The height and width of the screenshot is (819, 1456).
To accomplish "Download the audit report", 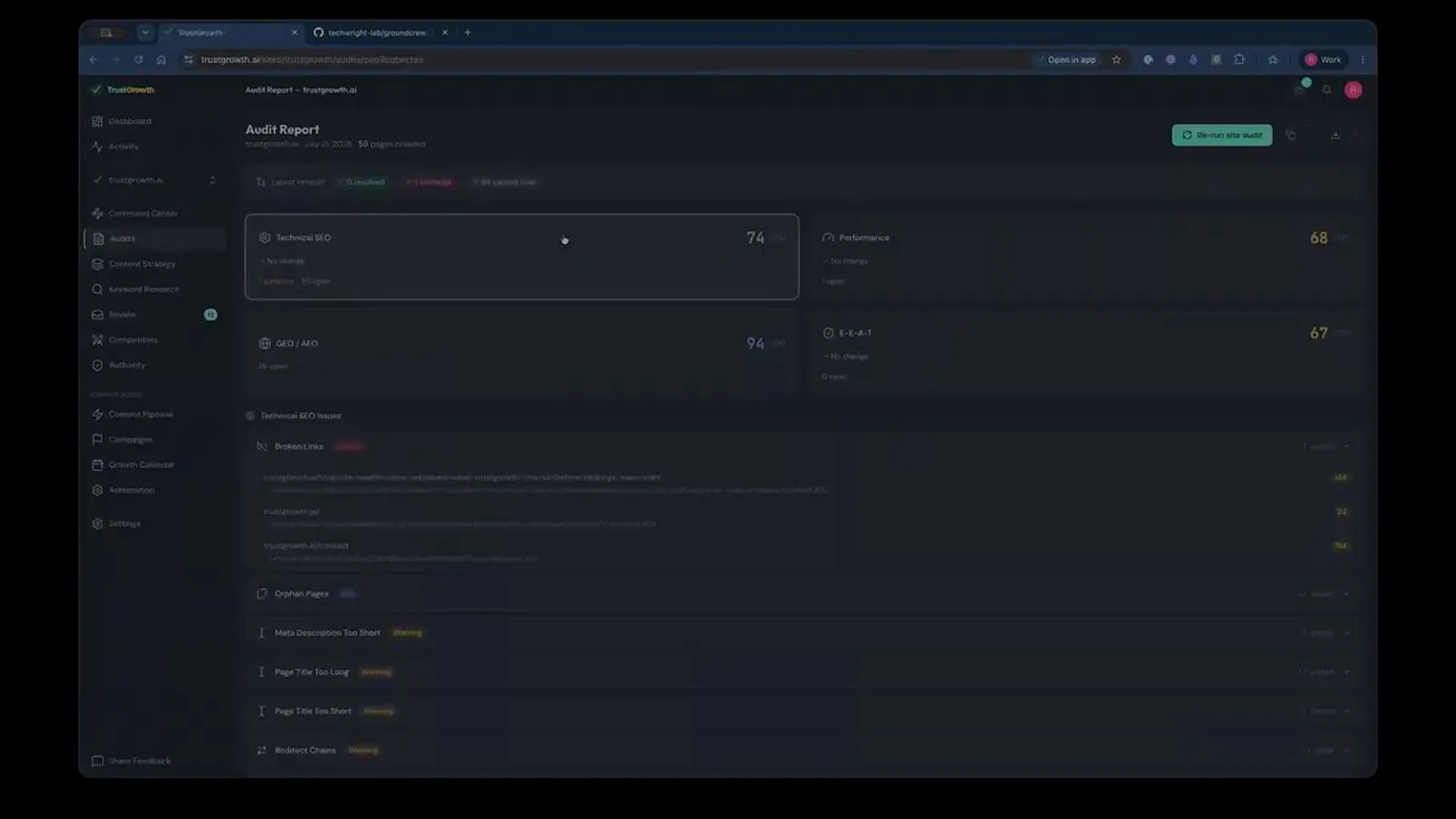I will (x=1335, y=135).
